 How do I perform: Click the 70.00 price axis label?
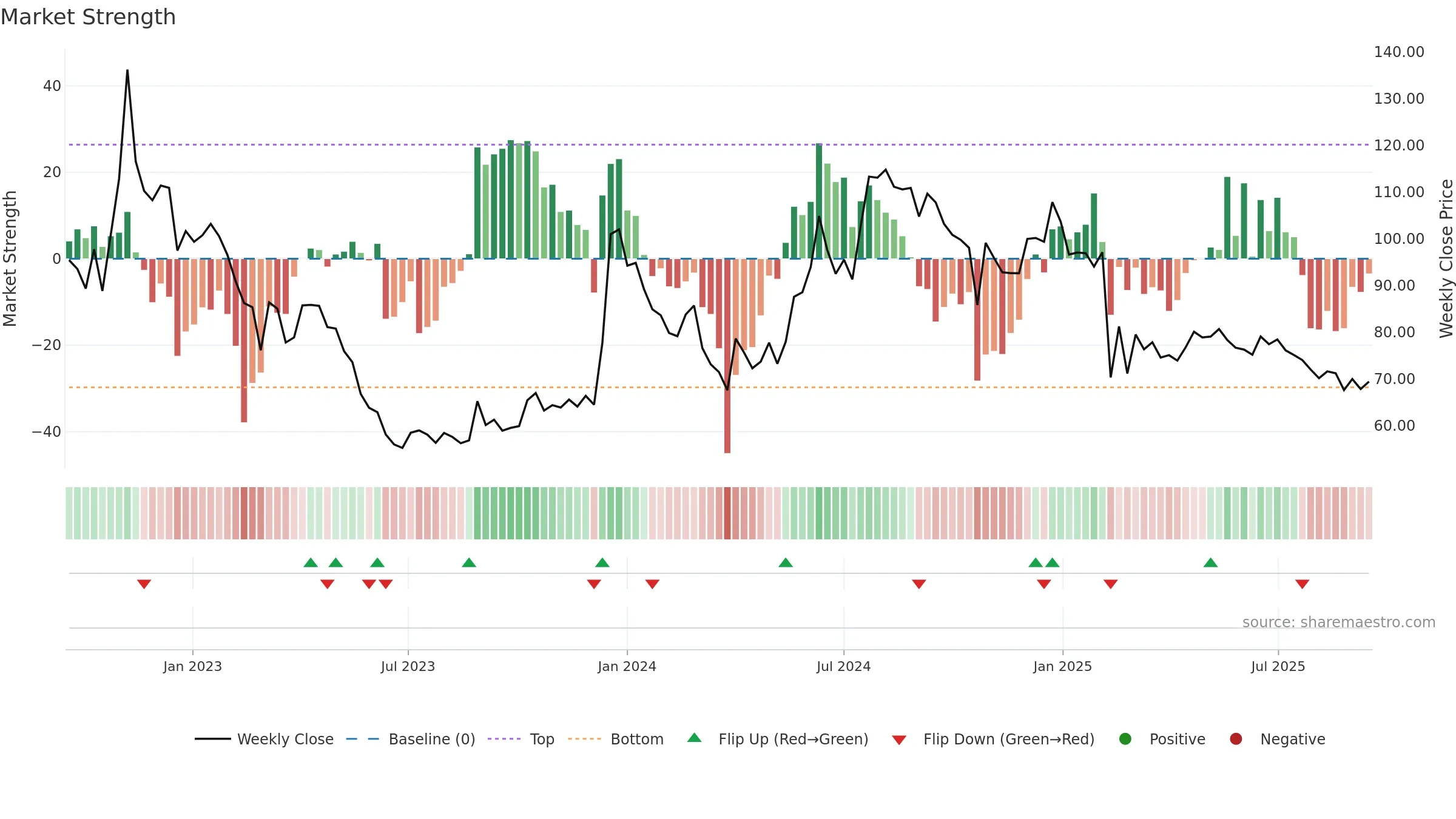tap(1394, 379)
